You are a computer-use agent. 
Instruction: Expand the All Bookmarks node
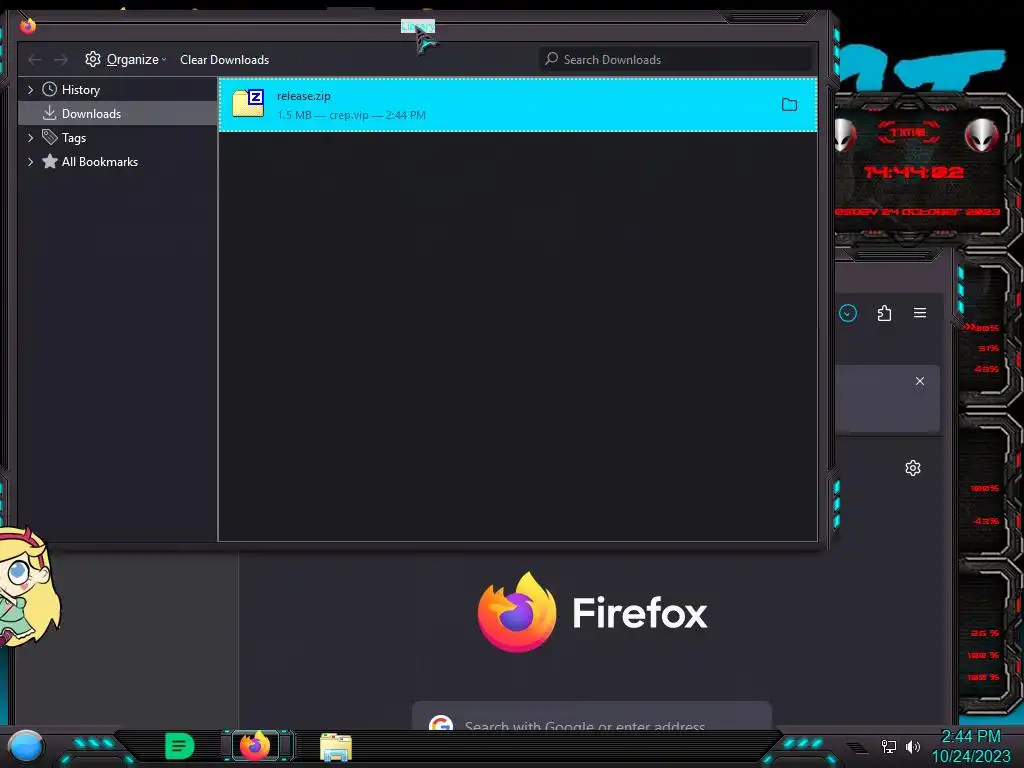coord(30,162)
